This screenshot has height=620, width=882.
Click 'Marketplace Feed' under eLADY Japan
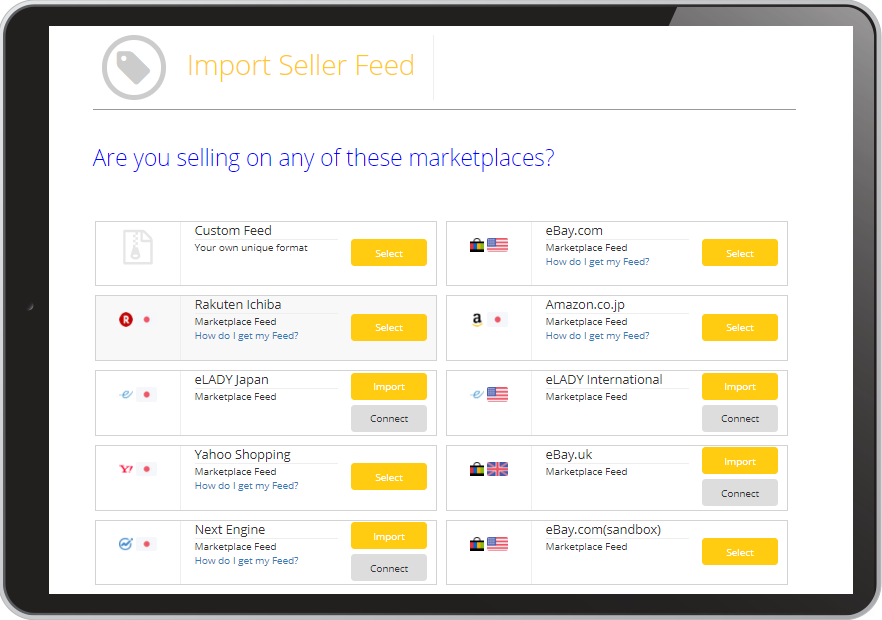[x=235, y=397]
